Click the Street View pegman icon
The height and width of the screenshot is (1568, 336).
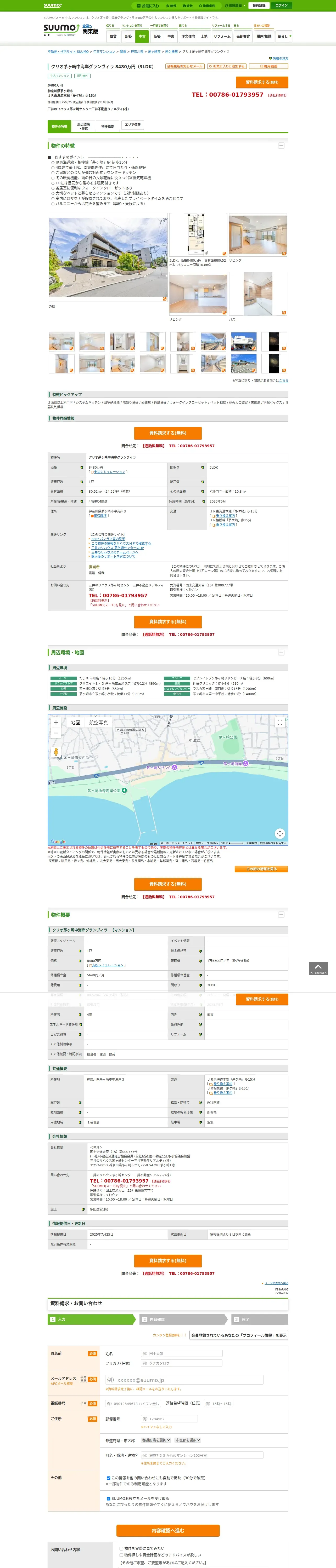[x=56, y=752]
